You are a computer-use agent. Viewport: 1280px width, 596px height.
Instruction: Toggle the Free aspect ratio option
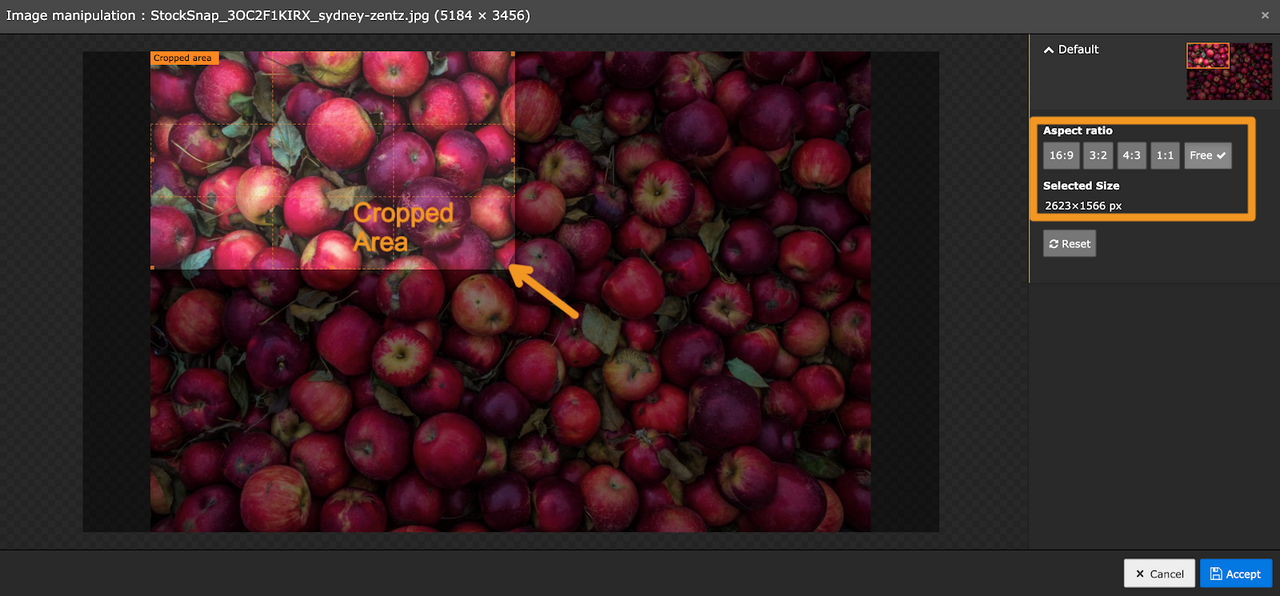click(1208, 156)
